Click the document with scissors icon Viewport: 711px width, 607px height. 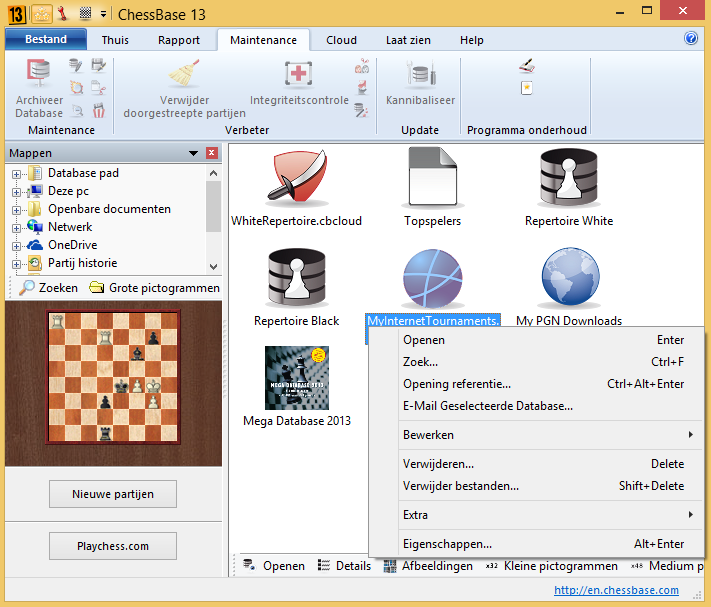(x=98, y=87)
